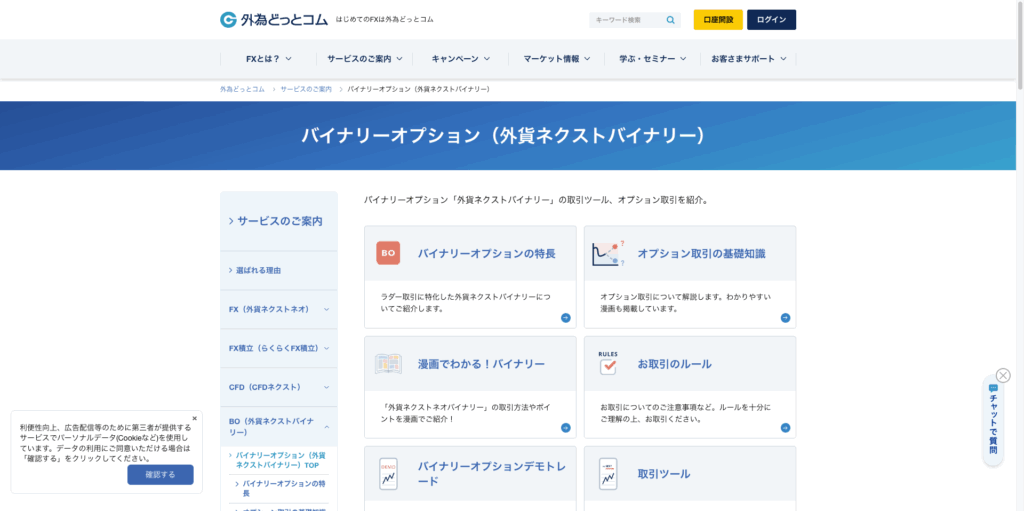Click the キーワード検索 search field
This screenshot has width=1024, height=511.
point(627,20)
